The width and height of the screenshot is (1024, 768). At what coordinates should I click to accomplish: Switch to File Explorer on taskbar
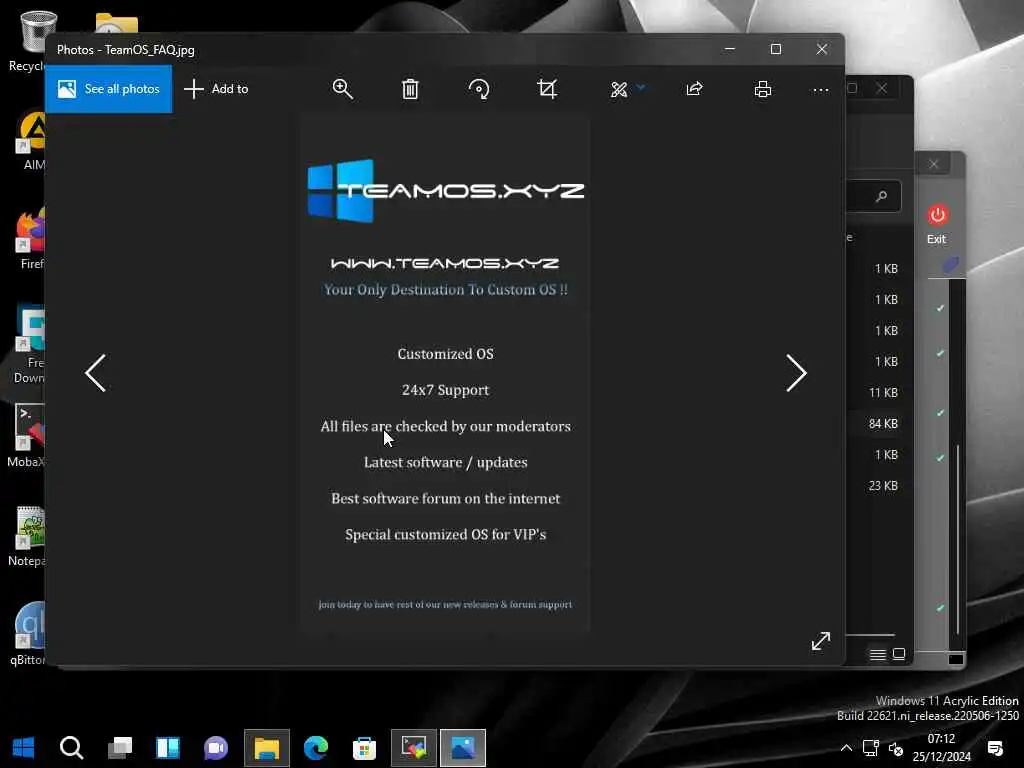[x=266, y=748]
